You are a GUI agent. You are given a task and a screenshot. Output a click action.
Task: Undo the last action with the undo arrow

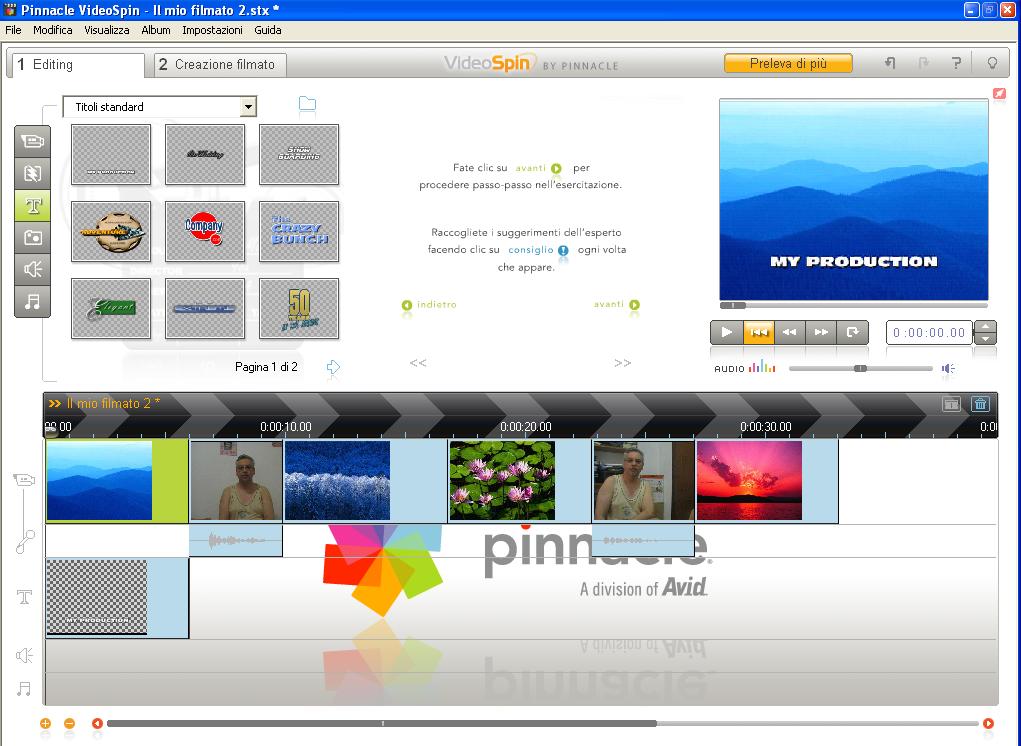click(x=890, y=62)
